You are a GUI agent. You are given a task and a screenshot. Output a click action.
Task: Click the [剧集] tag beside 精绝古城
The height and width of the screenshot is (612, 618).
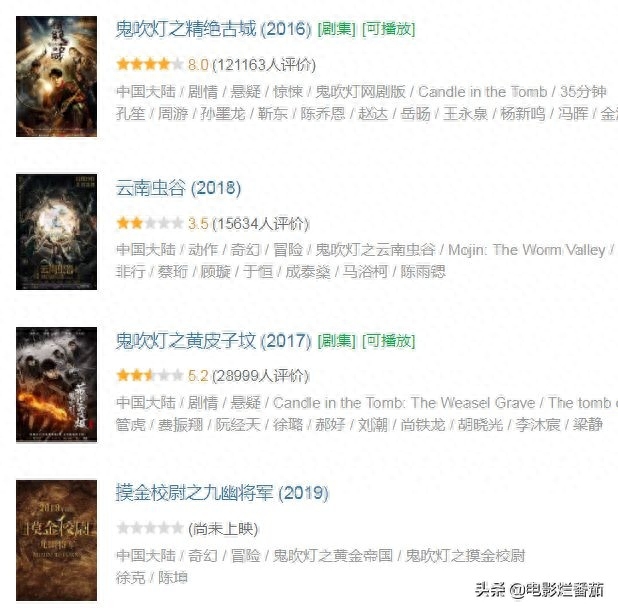337,29
